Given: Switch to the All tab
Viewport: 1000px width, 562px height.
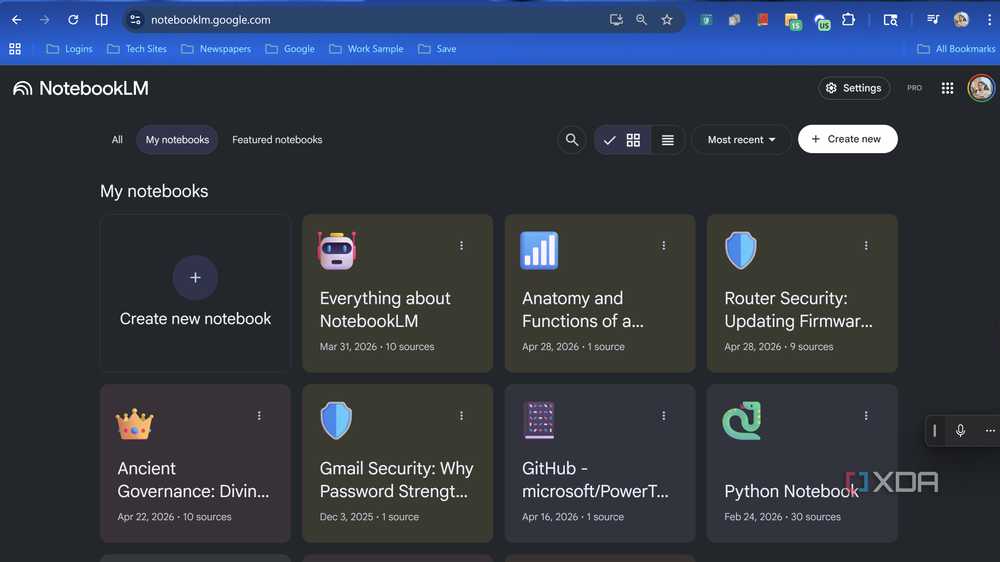Looking at the screenshot, I should tap(117, 140).
